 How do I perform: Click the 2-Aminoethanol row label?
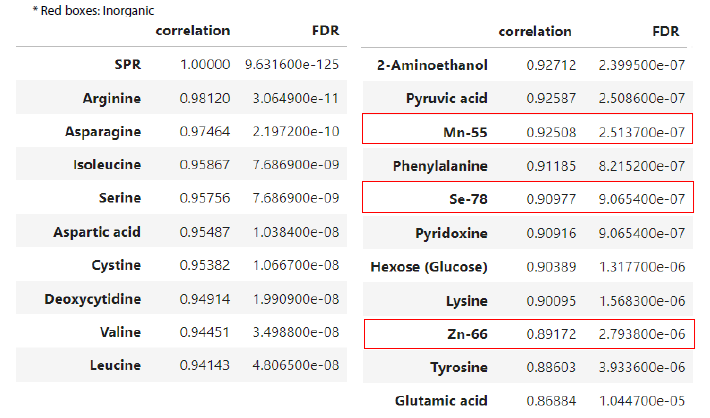coord(433,65)
